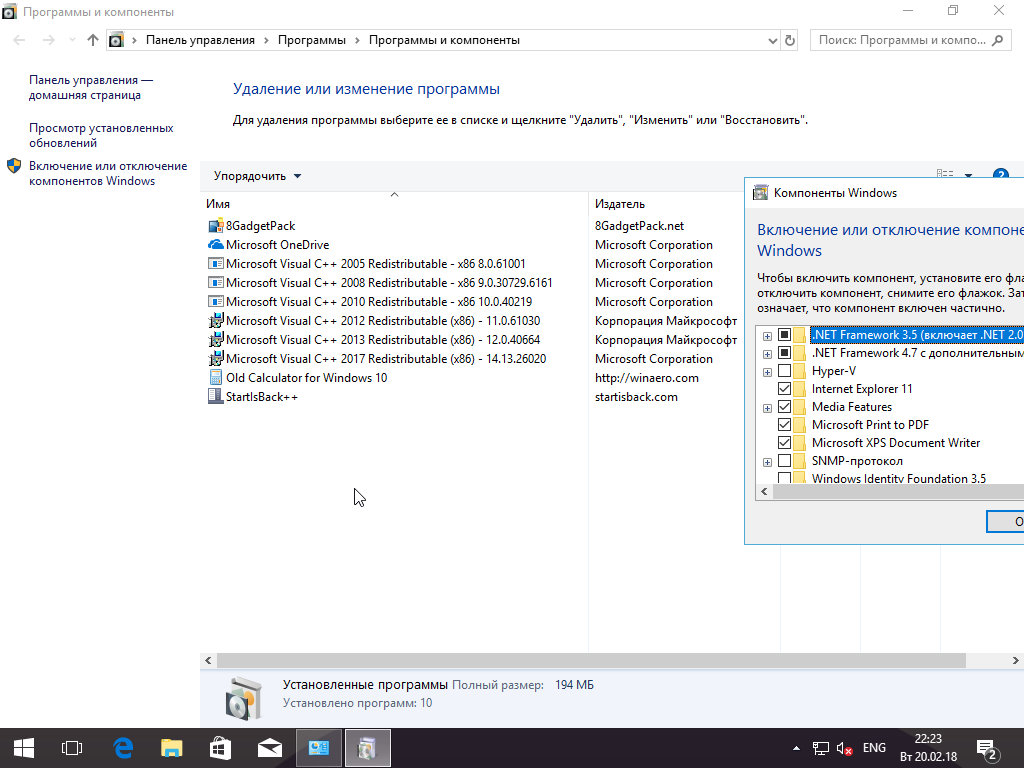Screen dimensions: 1024x768
Task: Click the shield icon beside Windows components link
Action: [14, 166]
